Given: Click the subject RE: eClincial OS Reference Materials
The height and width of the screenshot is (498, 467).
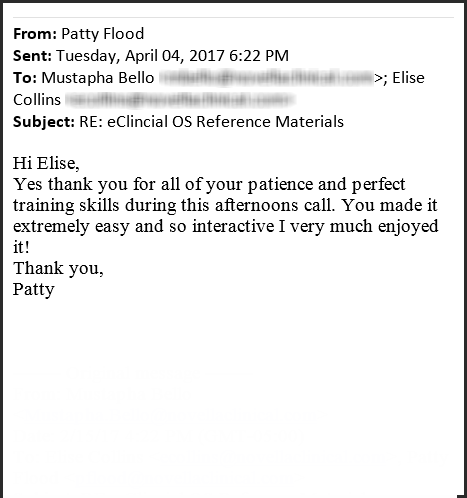Looking at the screenshot, I should [x=211, y=122].
